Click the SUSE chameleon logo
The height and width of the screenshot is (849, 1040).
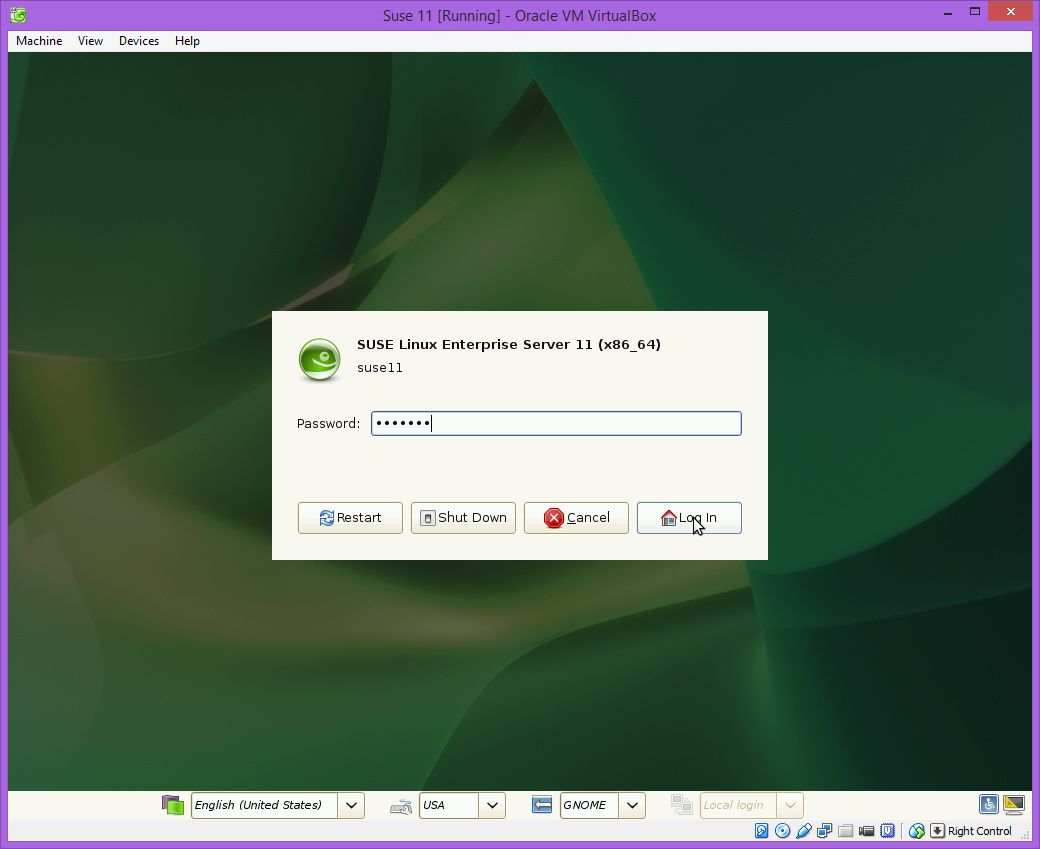(319, 359)
